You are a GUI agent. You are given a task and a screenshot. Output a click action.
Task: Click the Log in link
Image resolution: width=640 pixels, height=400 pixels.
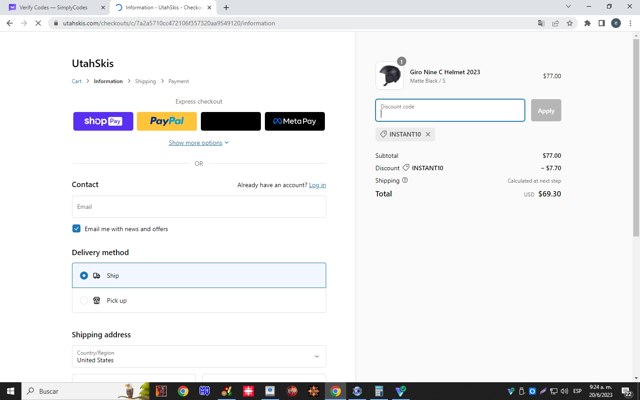317,185
